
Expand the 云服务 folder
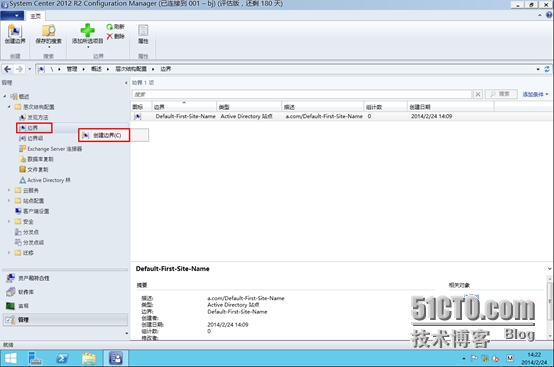pyautogui.click(x=9, y=190)
